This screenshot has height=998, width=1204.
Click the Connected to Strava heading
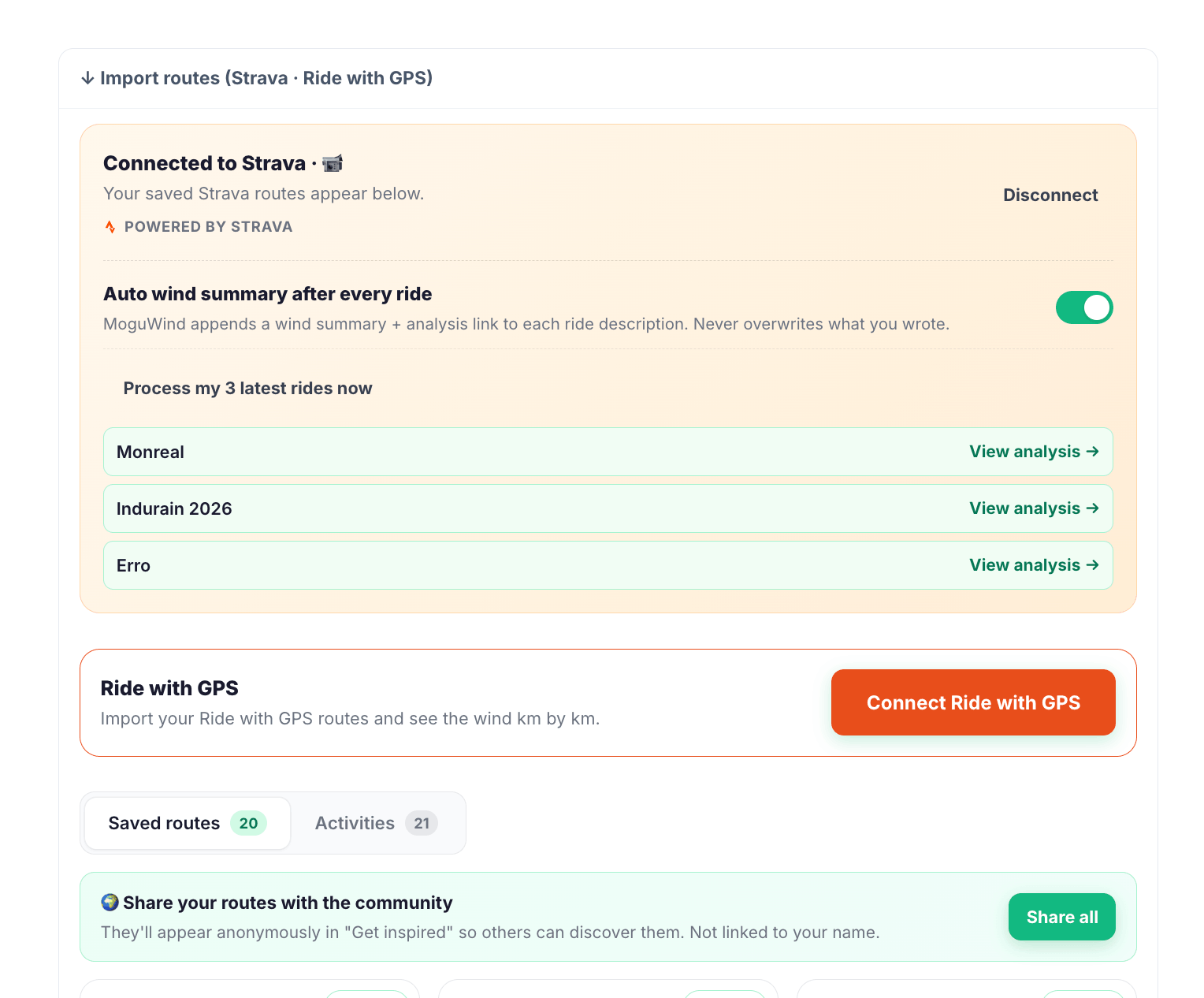[204, 163]
